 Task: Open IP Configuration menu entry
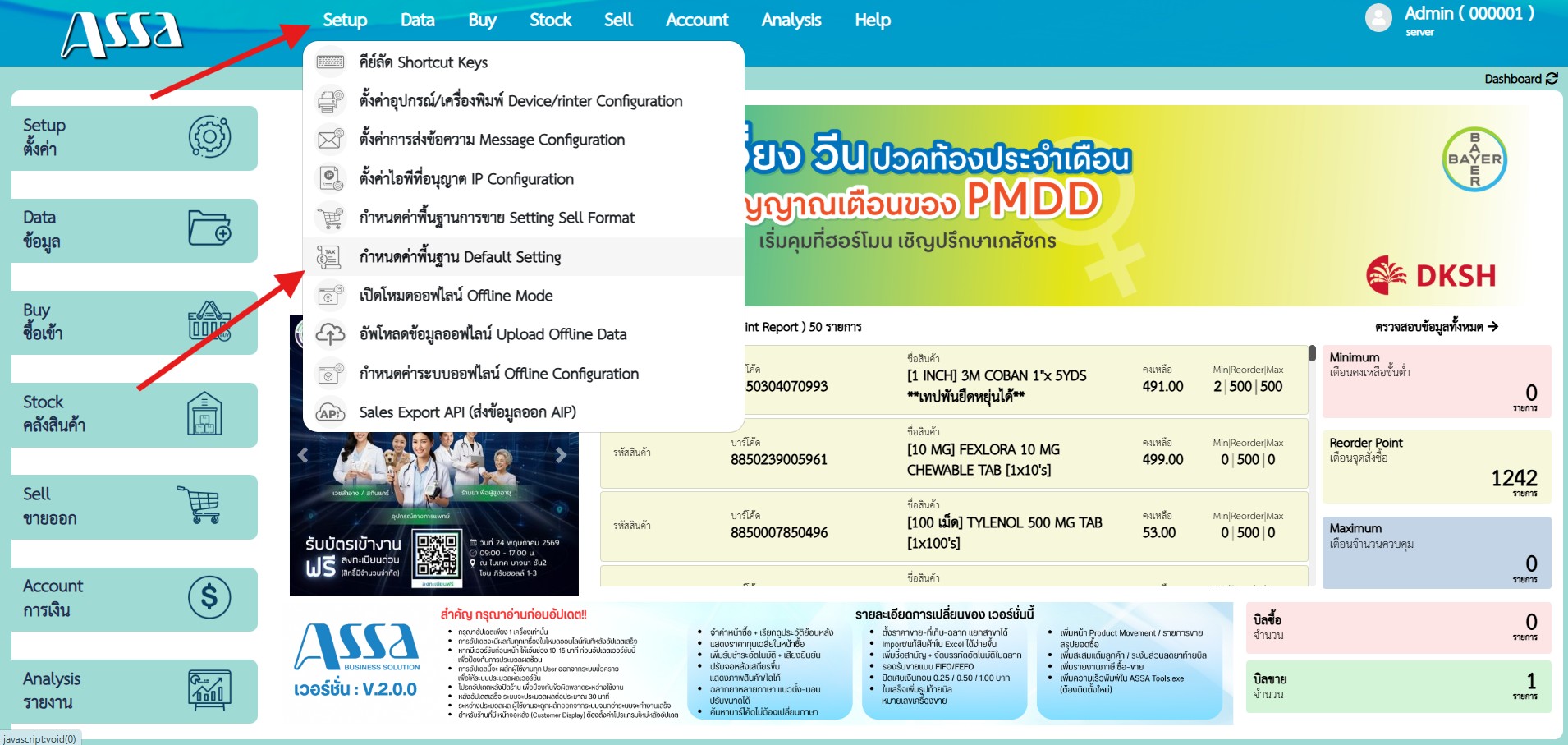(x=524, y=179)
